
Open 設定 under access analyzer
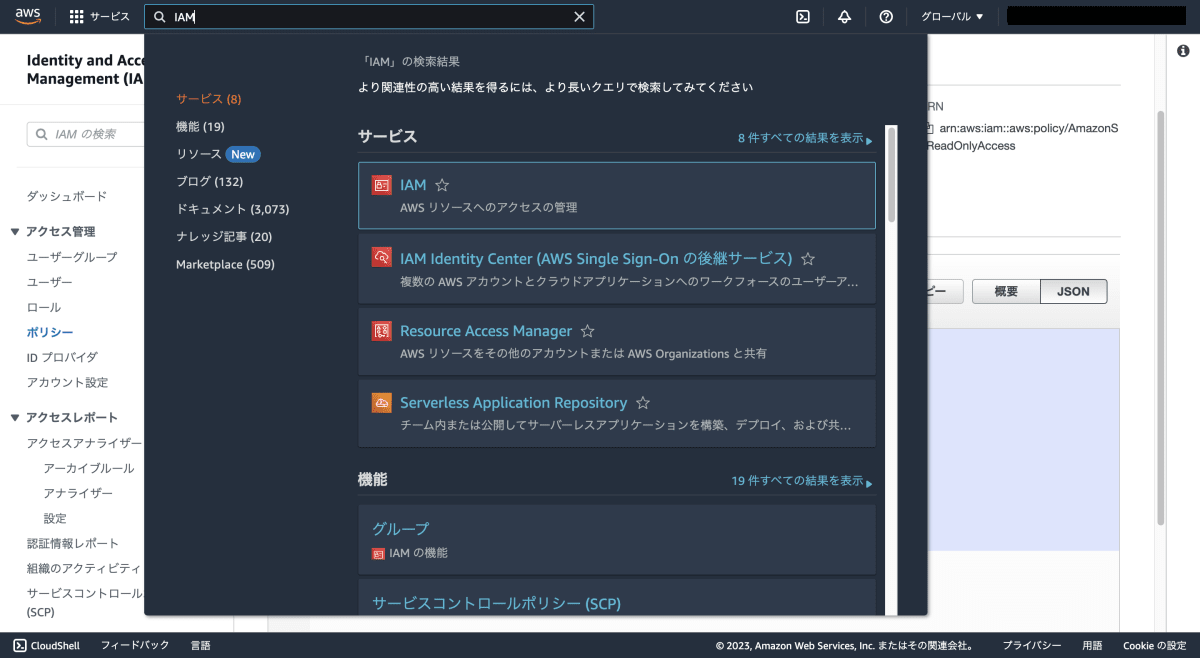click(x=55, y=518)
